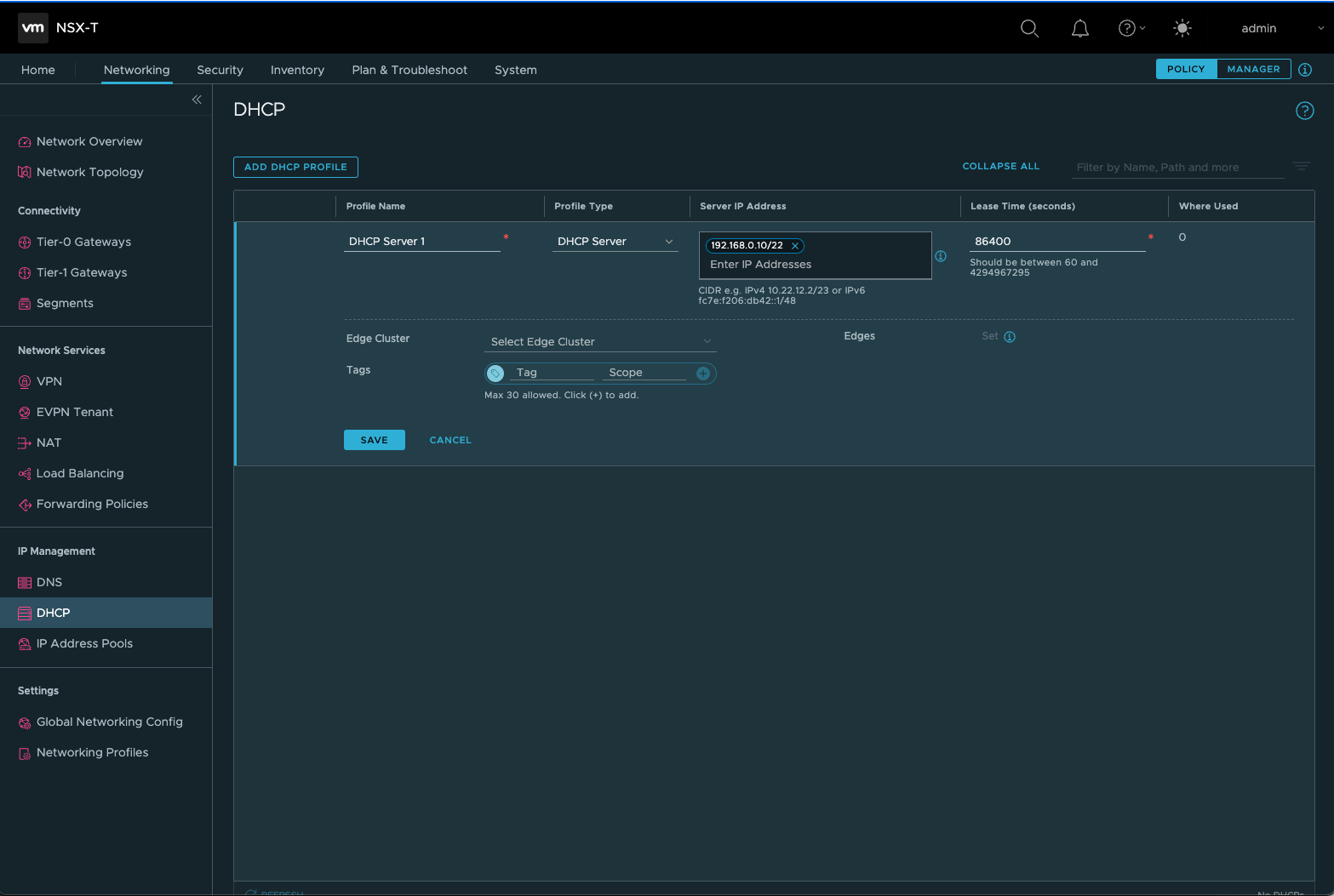Open IP Address Pools

[84, 643]
